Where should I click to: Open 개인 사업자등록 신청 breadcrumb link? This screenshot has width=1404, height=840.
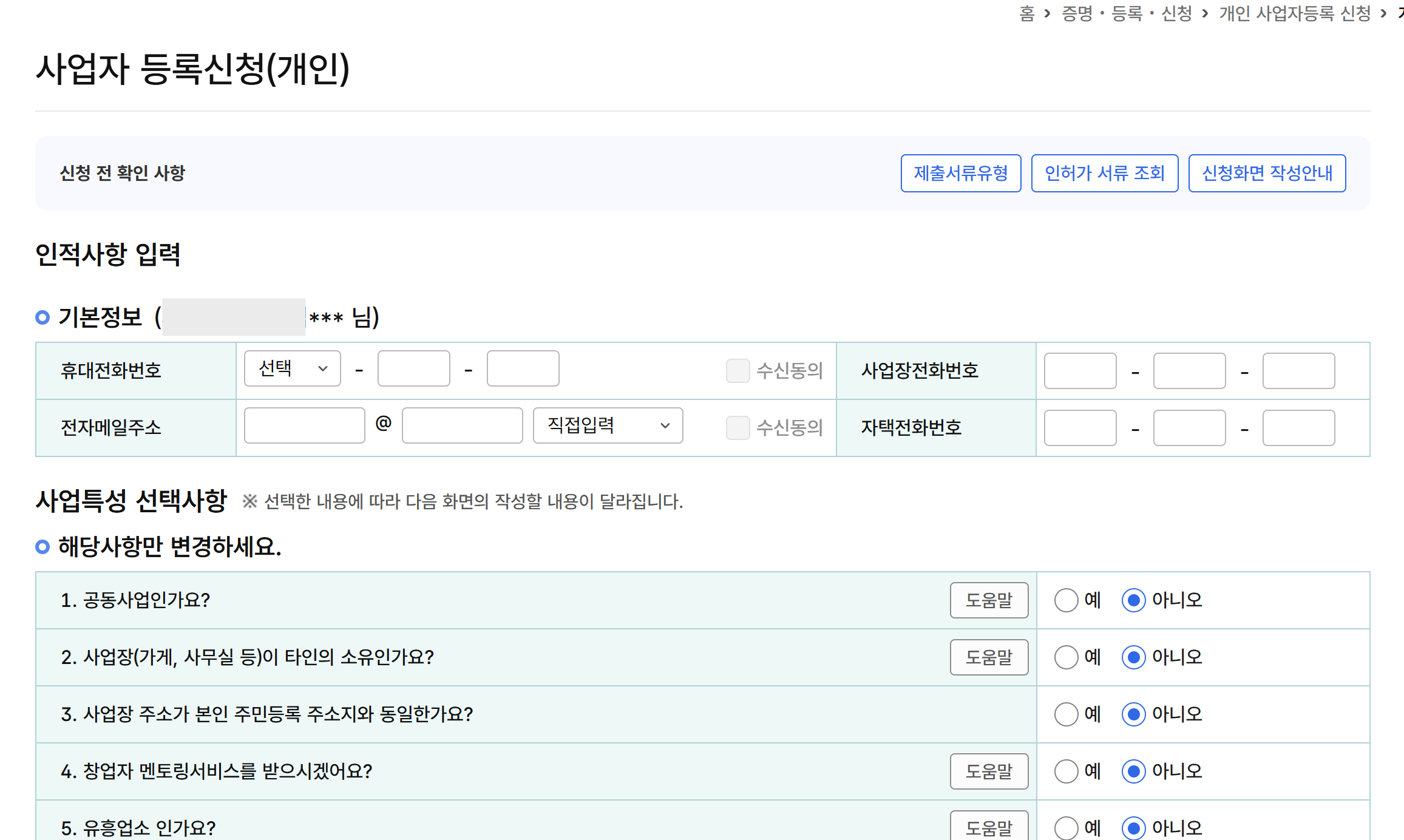point(1295,13)
